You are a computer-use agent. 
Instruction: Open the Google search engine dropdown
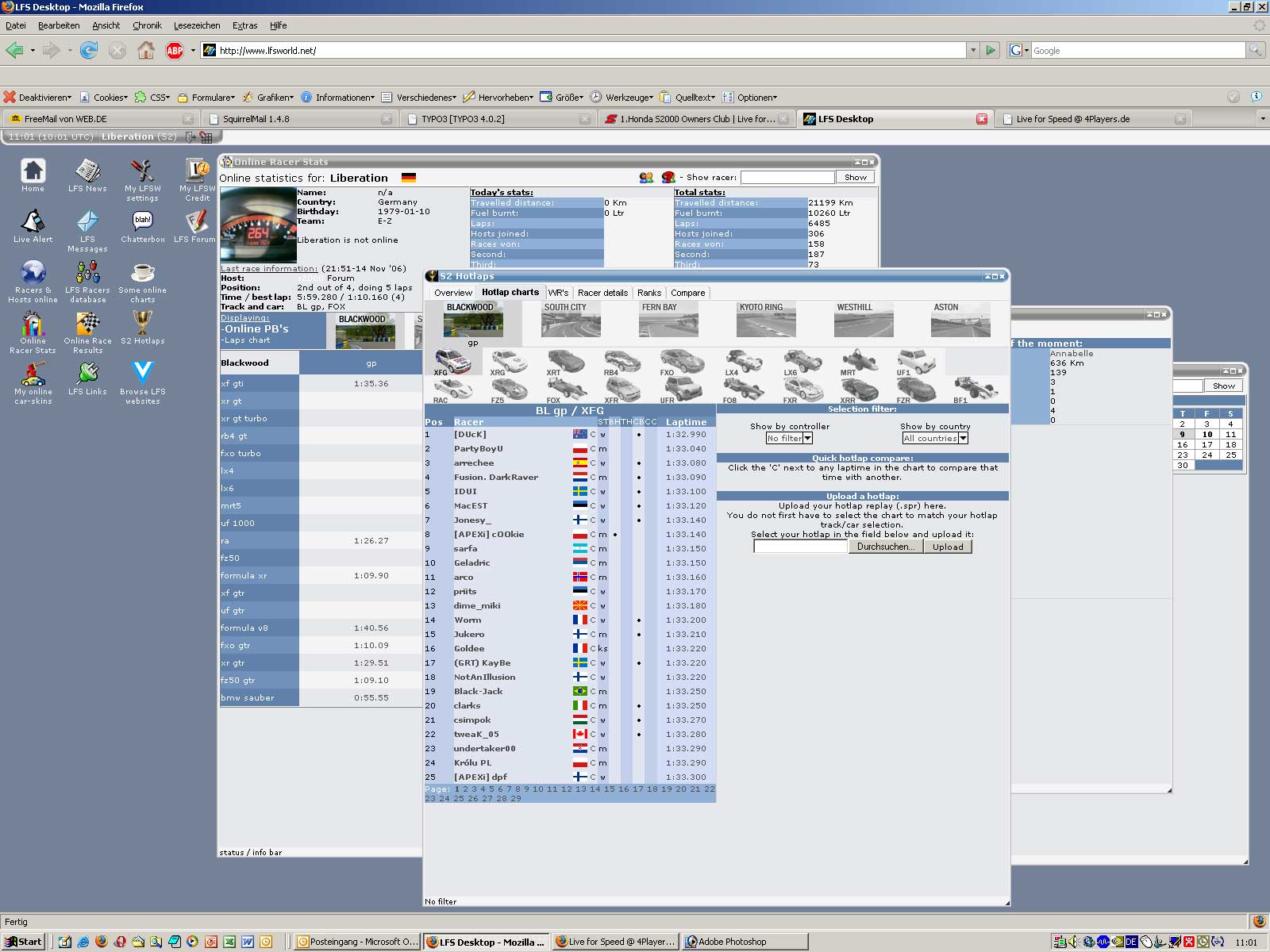click(x=1019, y=51)
